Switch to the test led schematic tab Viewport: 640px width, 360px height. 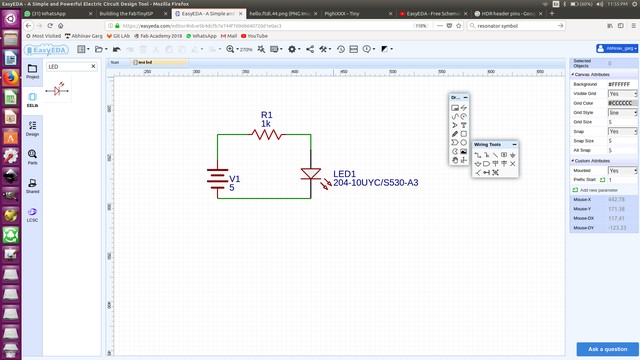[x=159, y=62]
